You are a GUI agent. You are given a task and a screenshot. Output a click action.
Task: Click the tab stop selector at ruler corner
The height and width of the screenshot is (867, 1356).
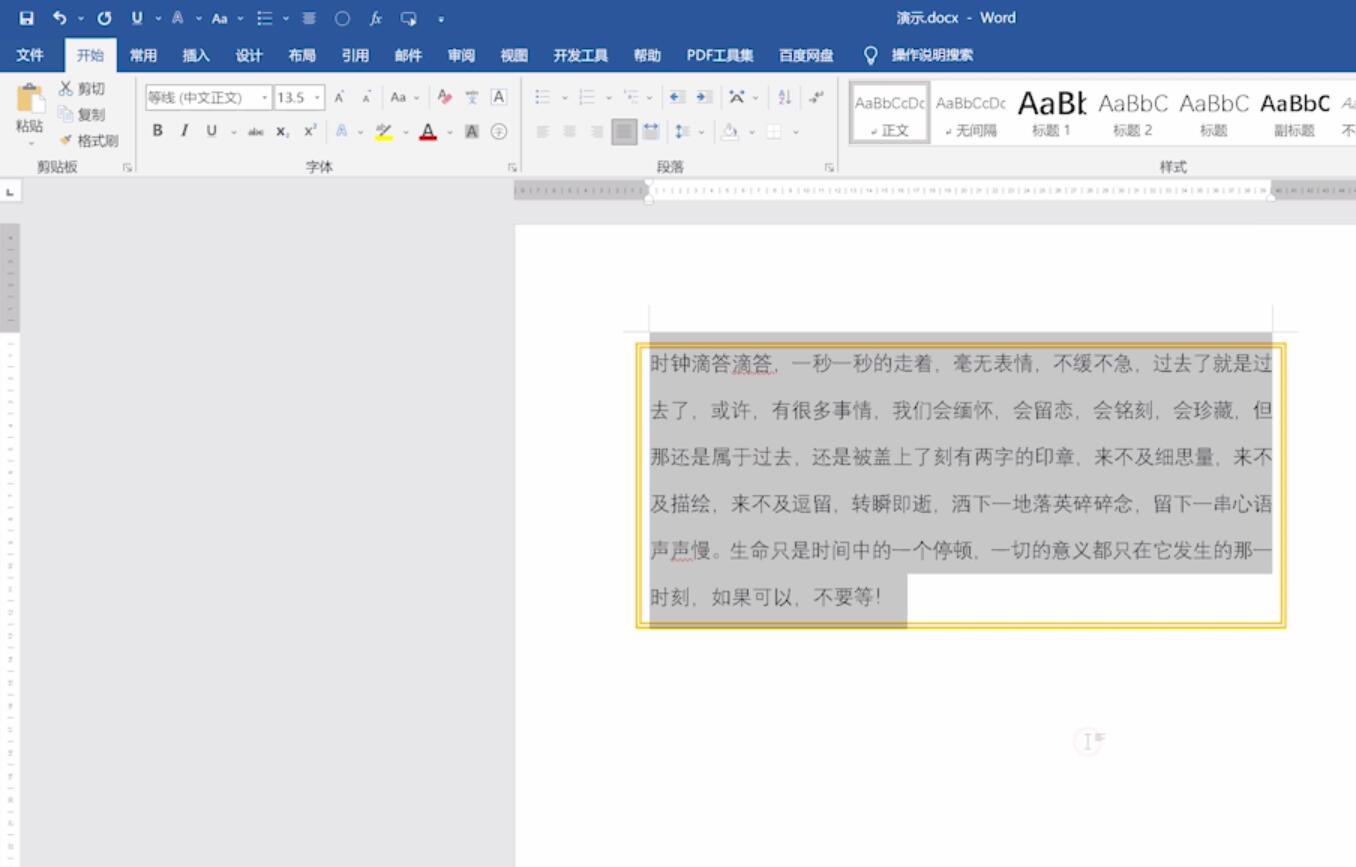click(x=10, y=191)
